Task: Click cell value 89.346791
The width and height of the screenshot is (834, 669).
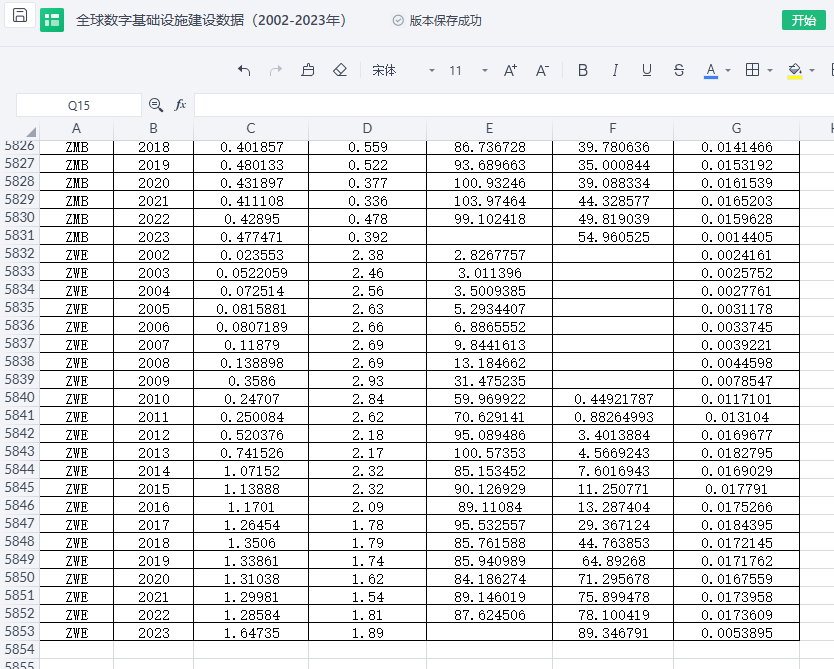Action: click(x=613, y=633)
